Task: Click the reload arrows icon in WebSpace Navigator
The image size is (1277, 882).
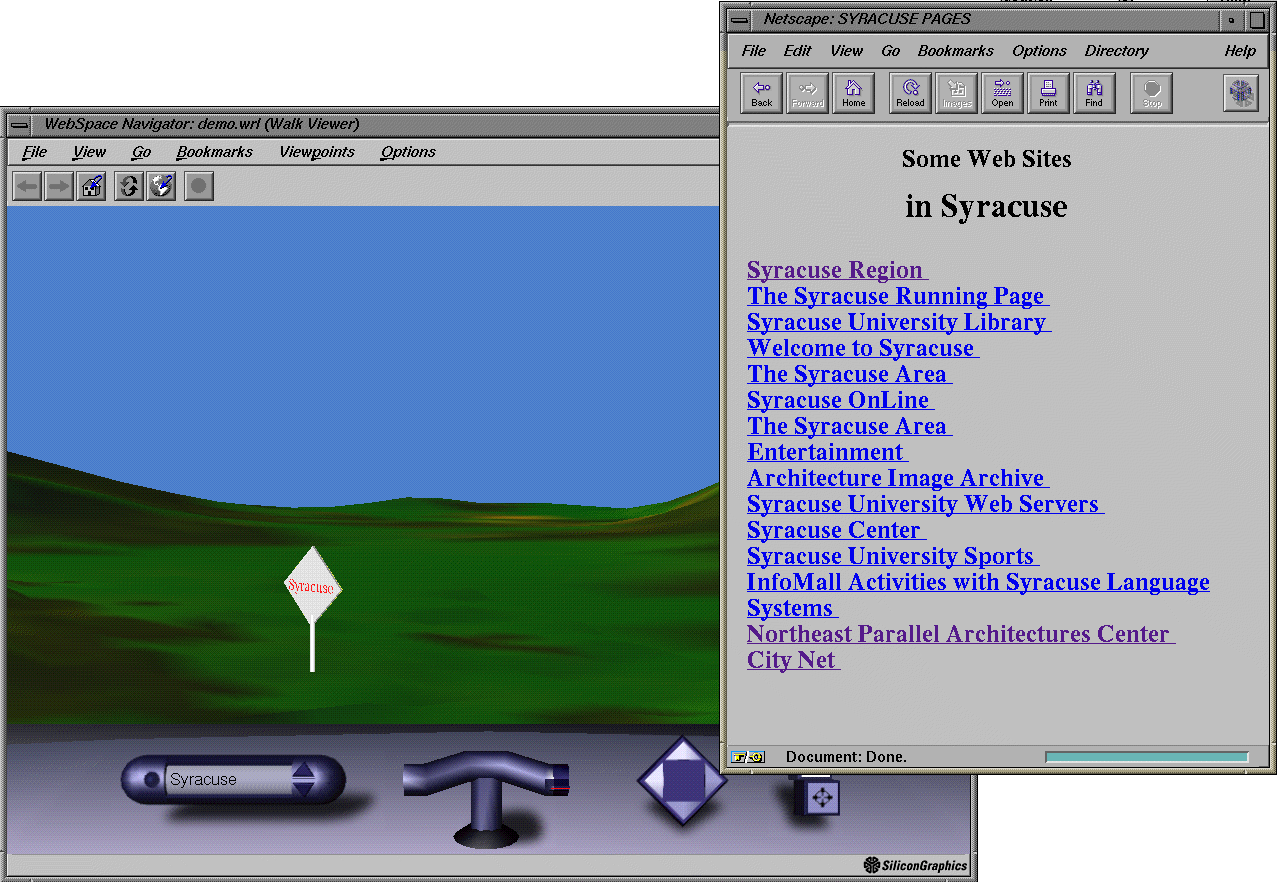Action: pos(129,186)
